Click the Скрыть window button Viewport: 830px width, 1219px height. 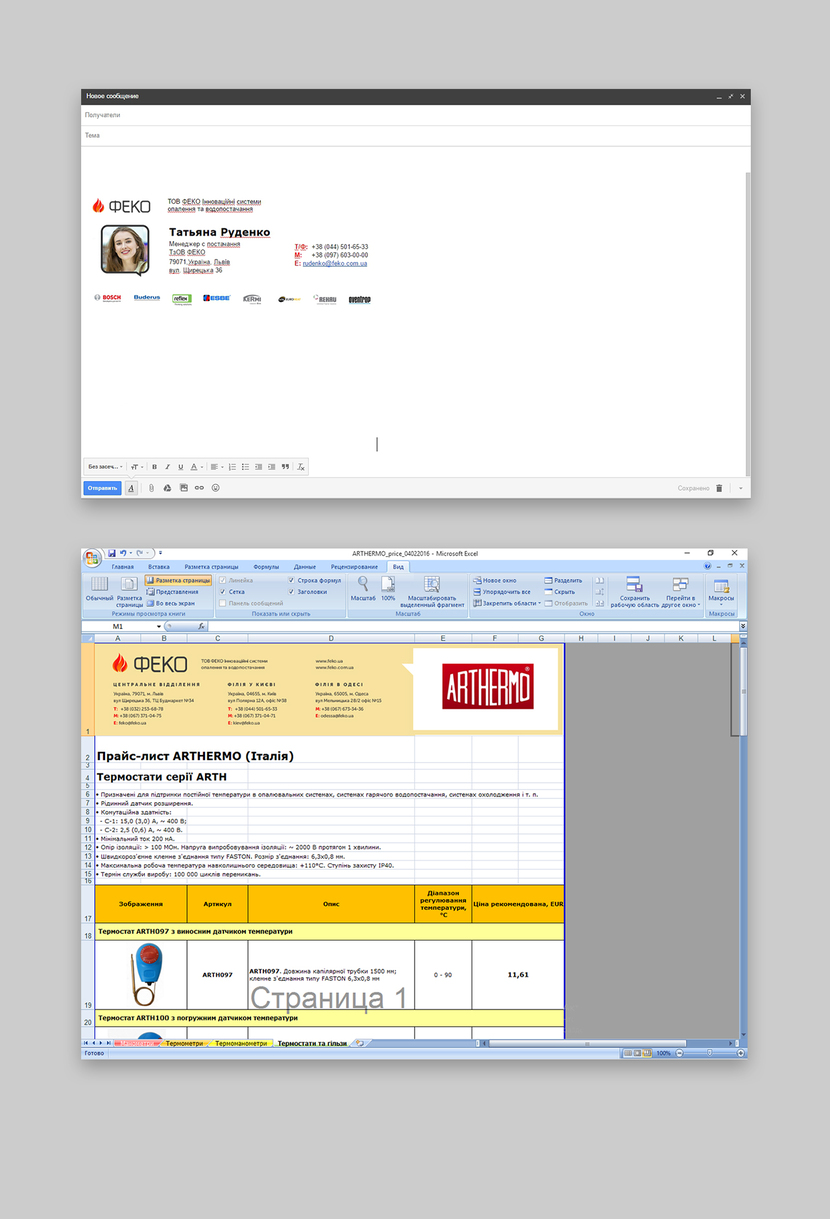tap(561, 592)
